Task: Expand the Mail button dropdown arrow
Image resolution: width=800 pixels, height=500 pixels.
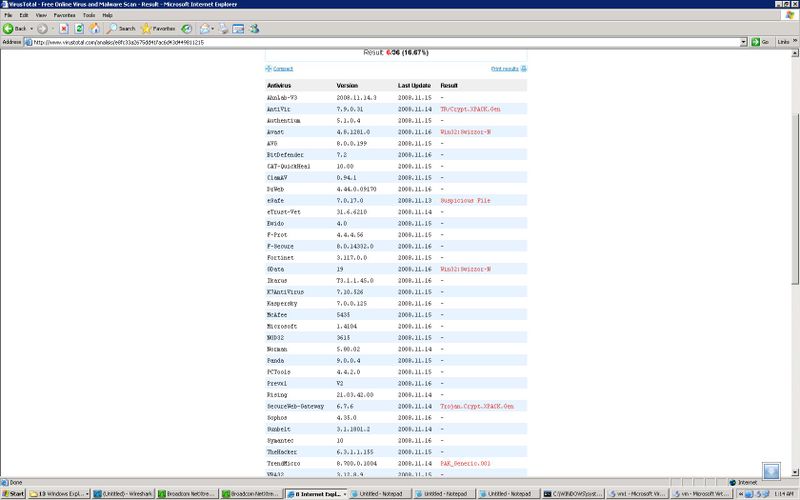Action: (x=213, y=29)
